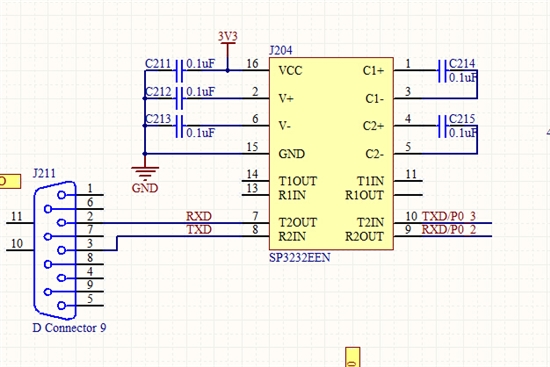Select the D Connector 9 comment text

tap(69, 328)
